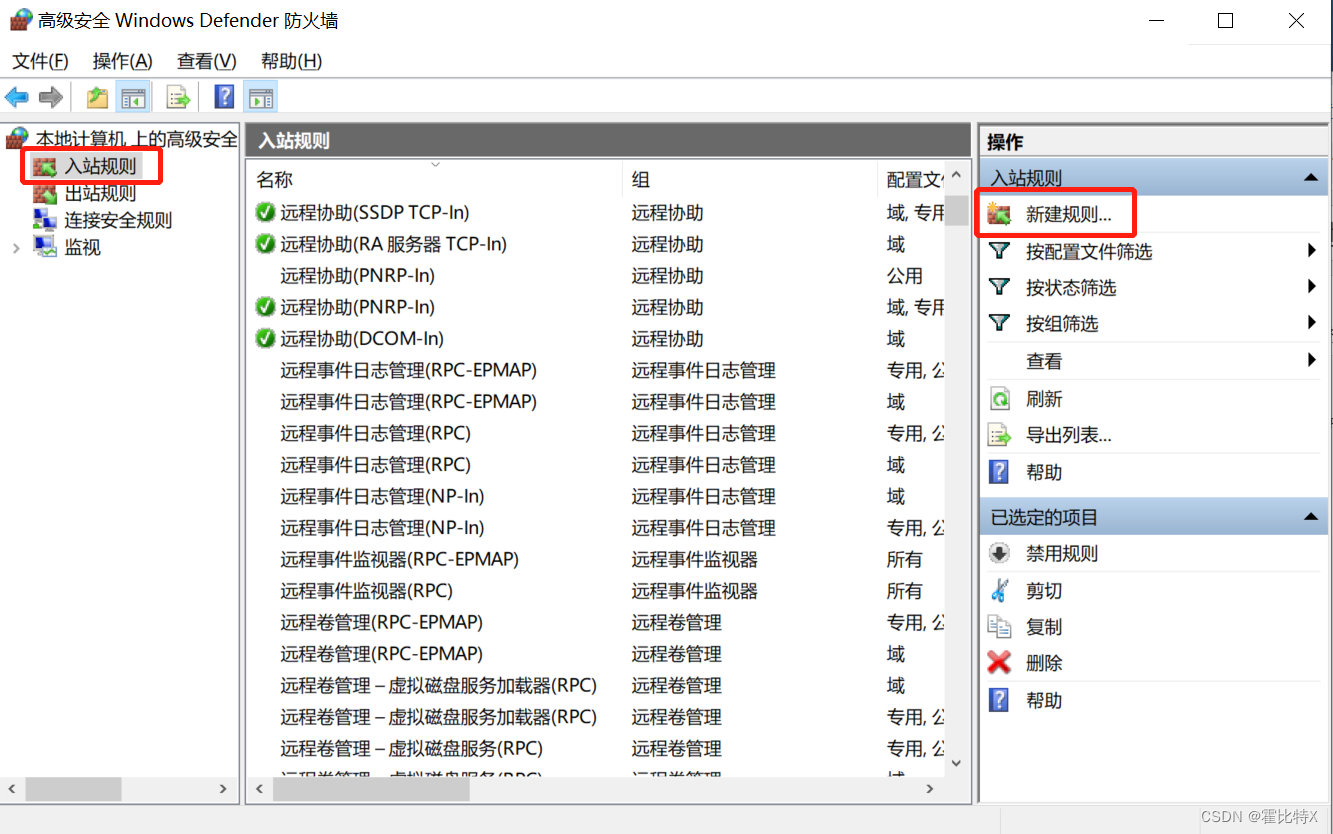Select the 监视 tree node
This screenshot has width=1333, height=834.
coord(82,247)
